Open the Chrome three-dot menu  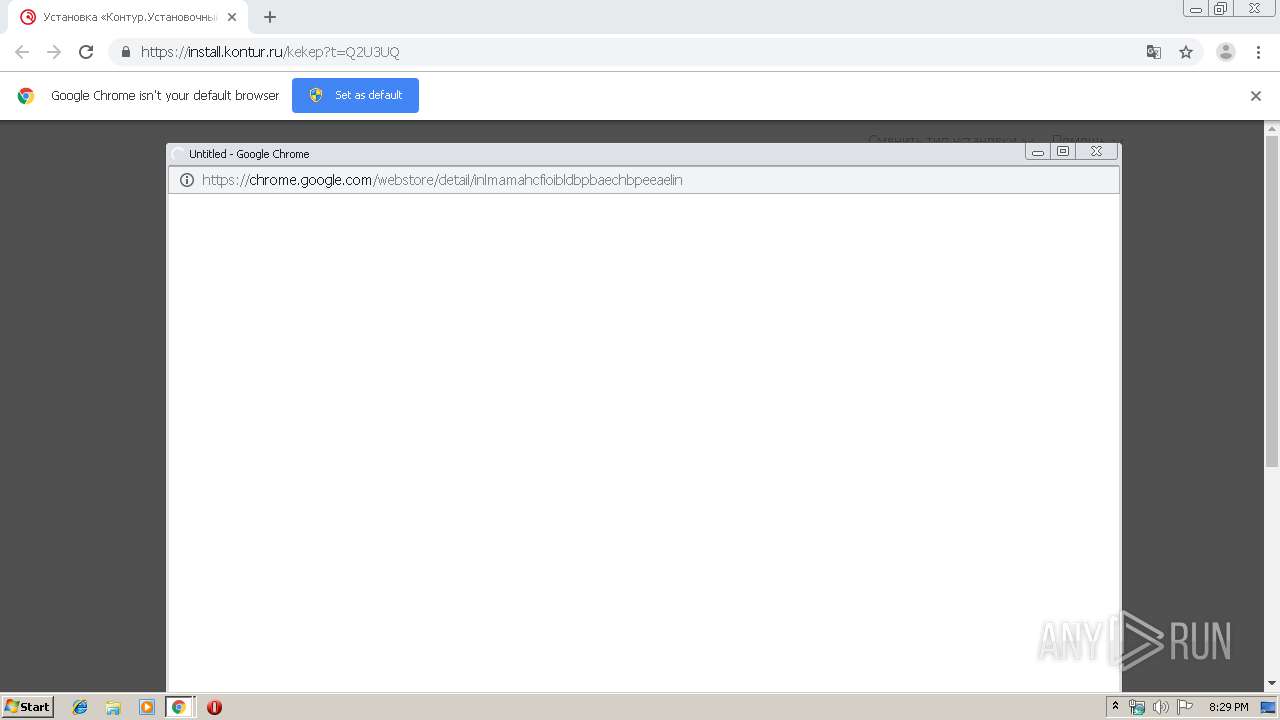point(1257,52)
